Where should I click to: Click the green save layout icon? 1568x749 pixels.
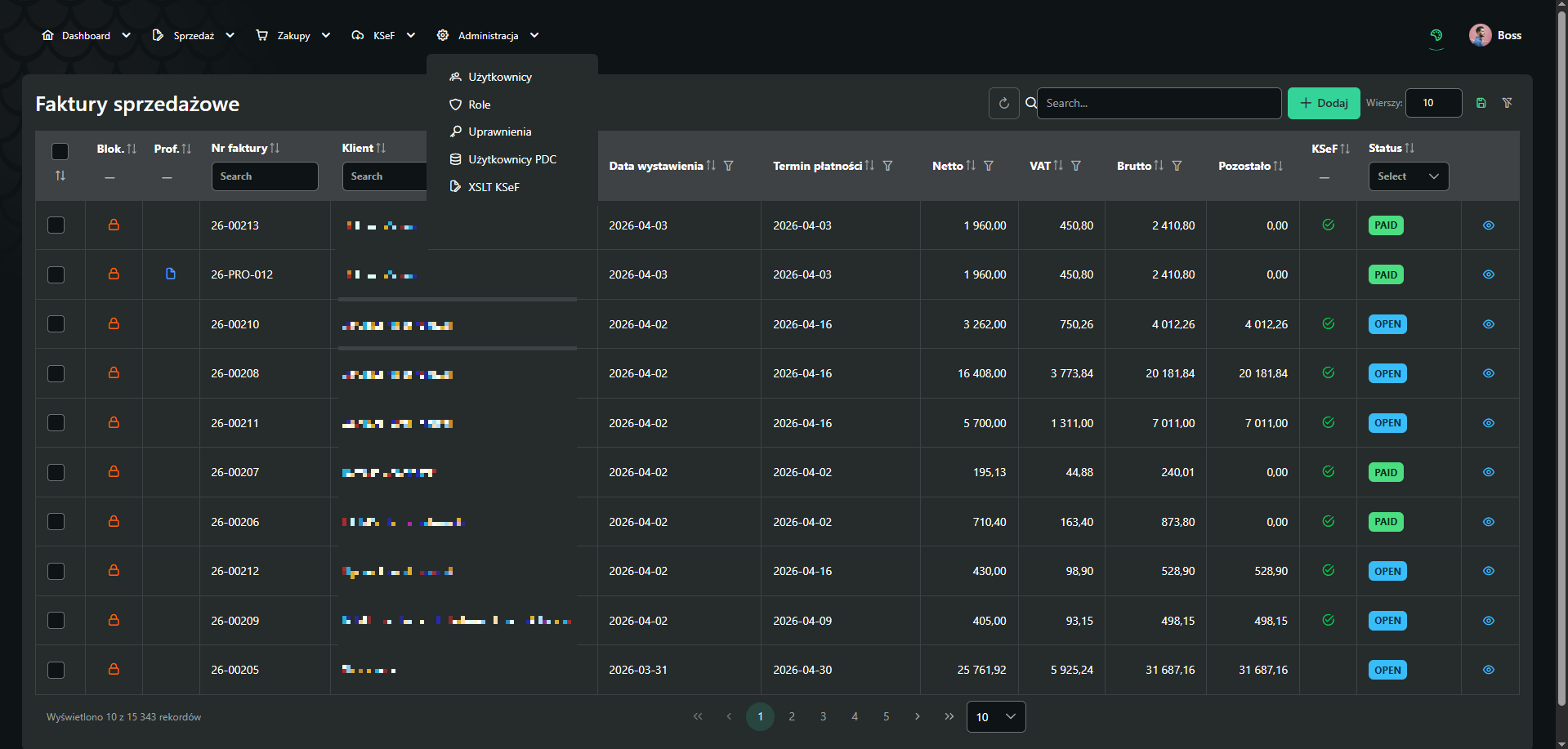click(1481, 103)
